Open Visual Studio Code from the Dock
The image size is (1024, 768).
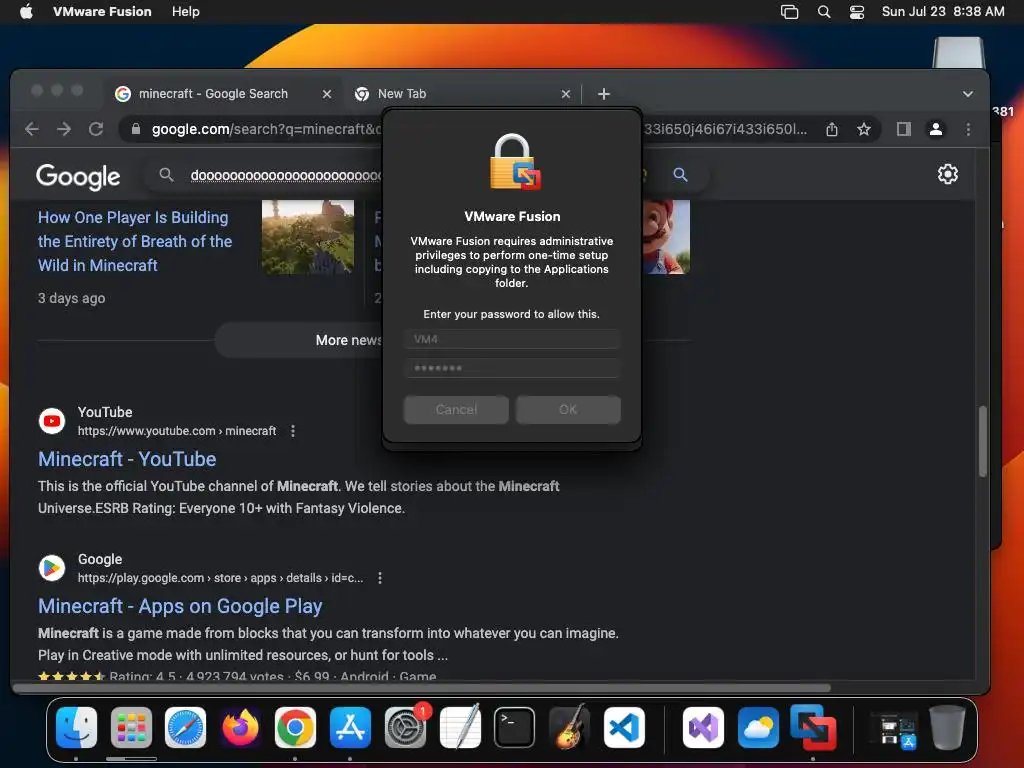(x=624, y=727)
